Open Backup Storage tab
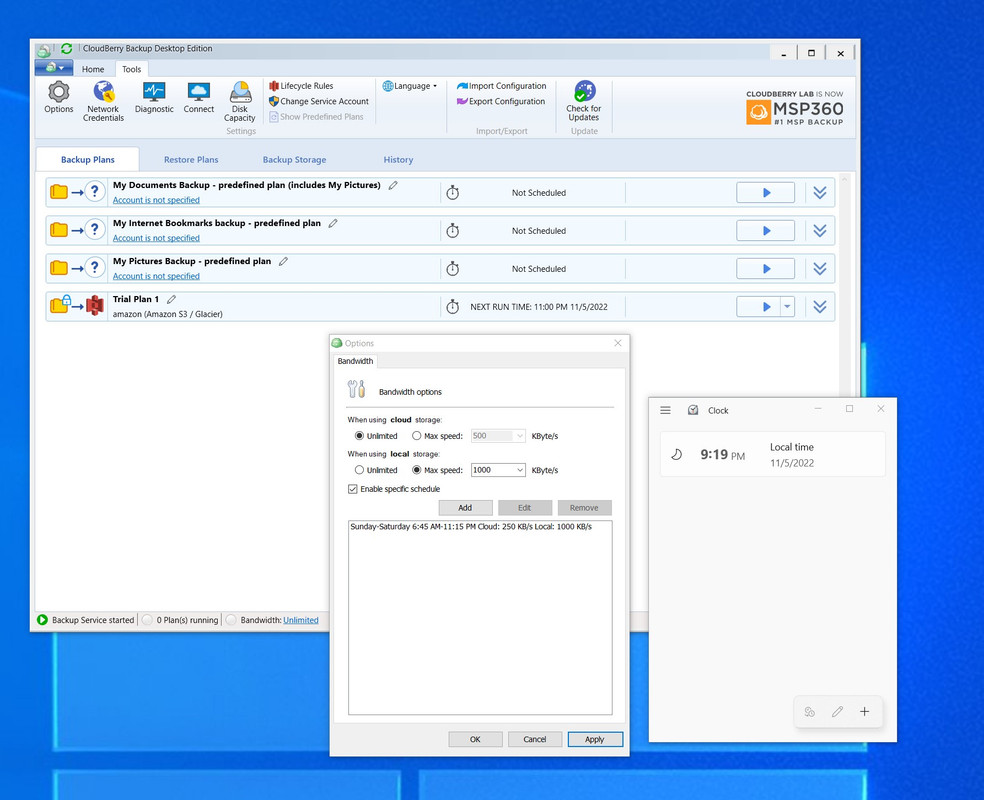The height and width of the screenshot is (800, 984). [294, 159]
